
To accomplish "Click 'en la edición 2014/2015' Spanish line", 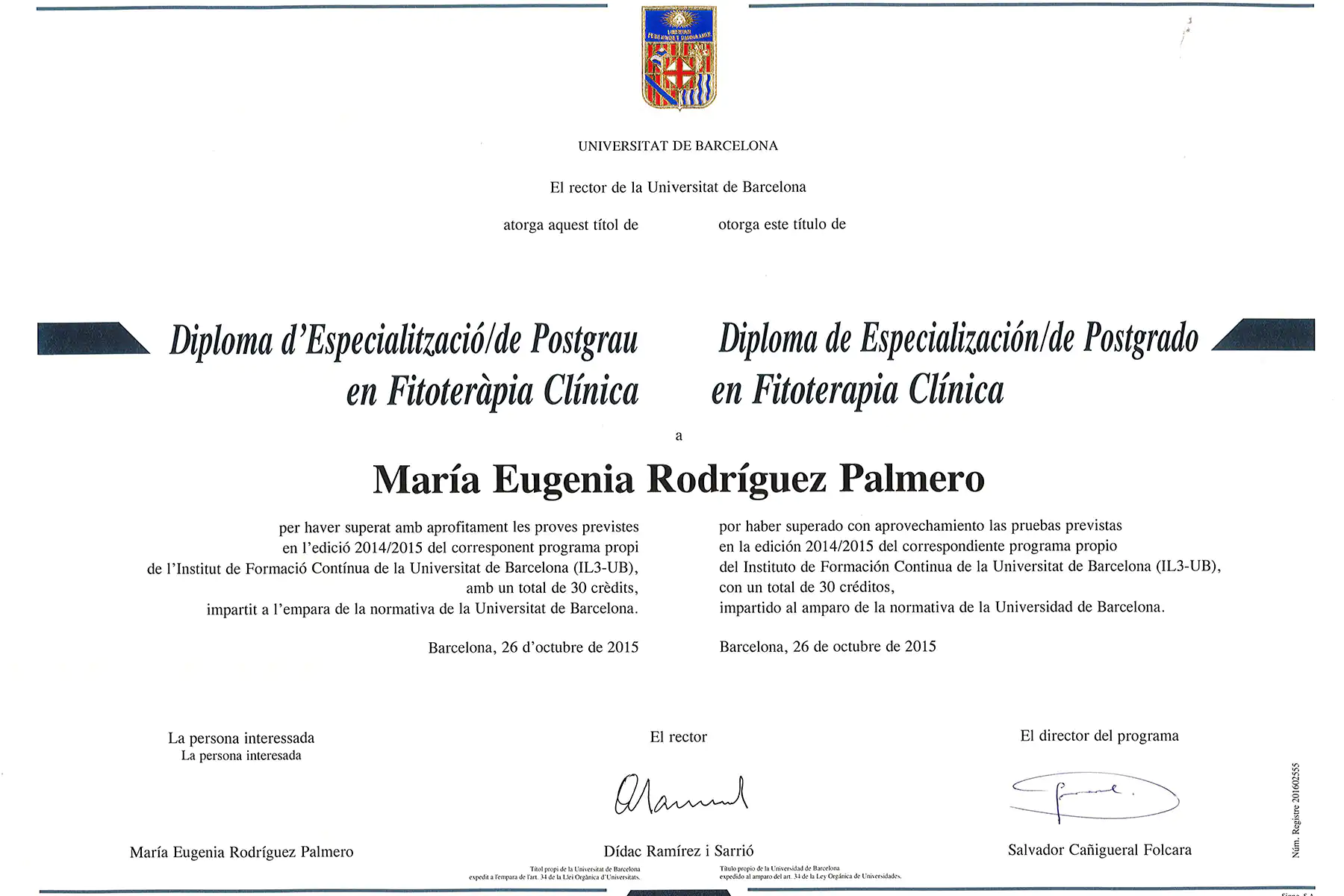I will tap(918, 546).
